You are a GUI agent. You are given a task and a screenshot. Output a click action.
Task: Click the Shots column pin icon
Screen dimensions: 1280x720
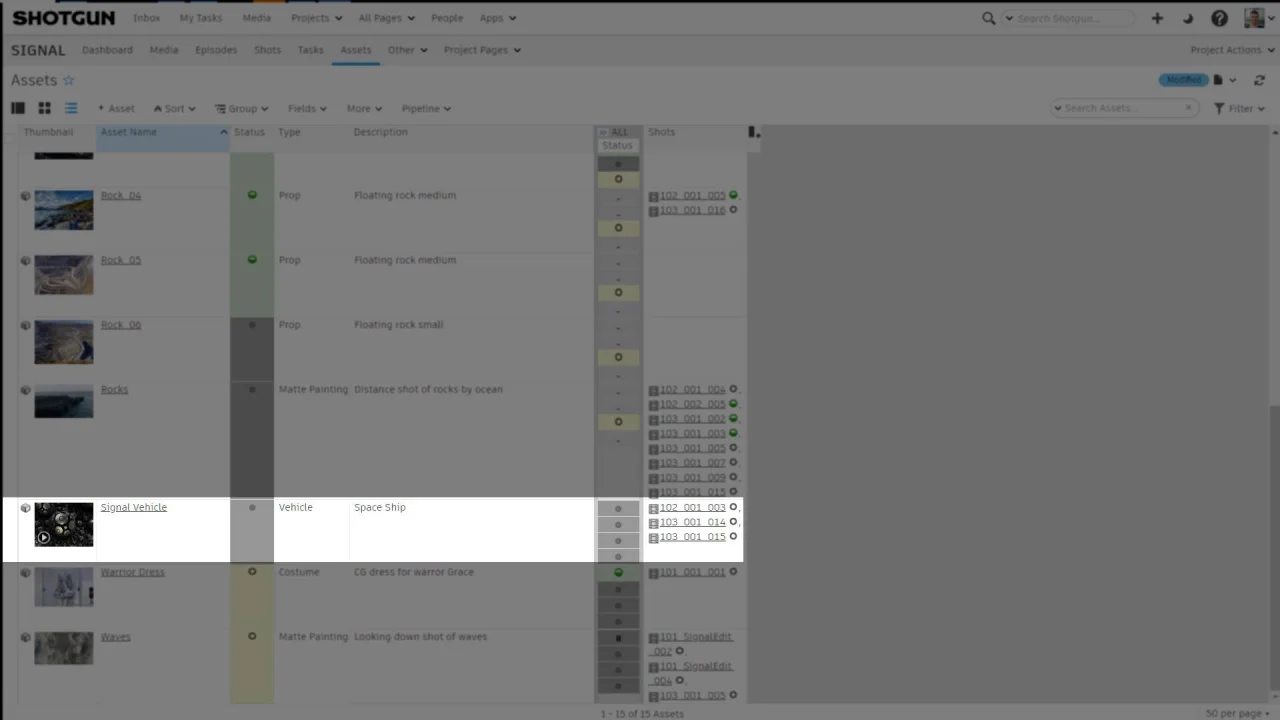tap(754, 132)
